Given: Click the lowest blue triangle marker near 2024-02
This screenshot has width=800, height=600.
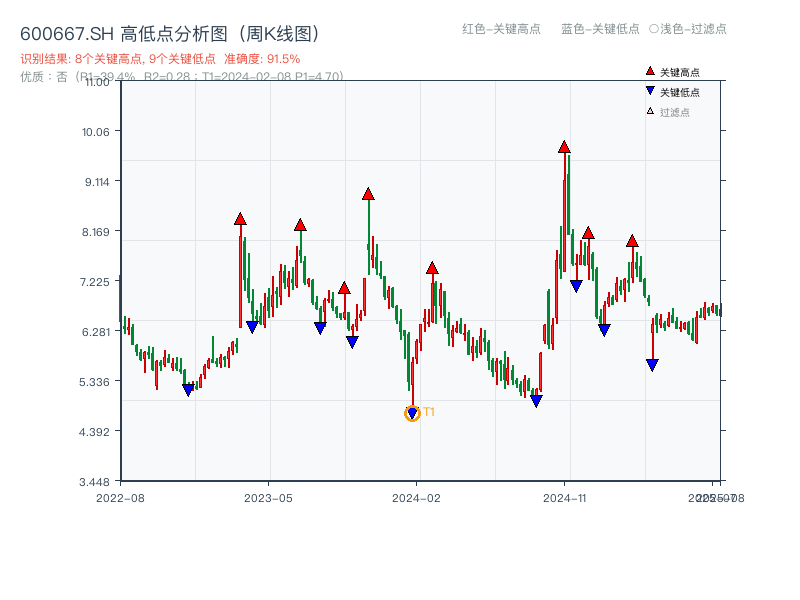Looking at the screenshot, I should 412,411.
